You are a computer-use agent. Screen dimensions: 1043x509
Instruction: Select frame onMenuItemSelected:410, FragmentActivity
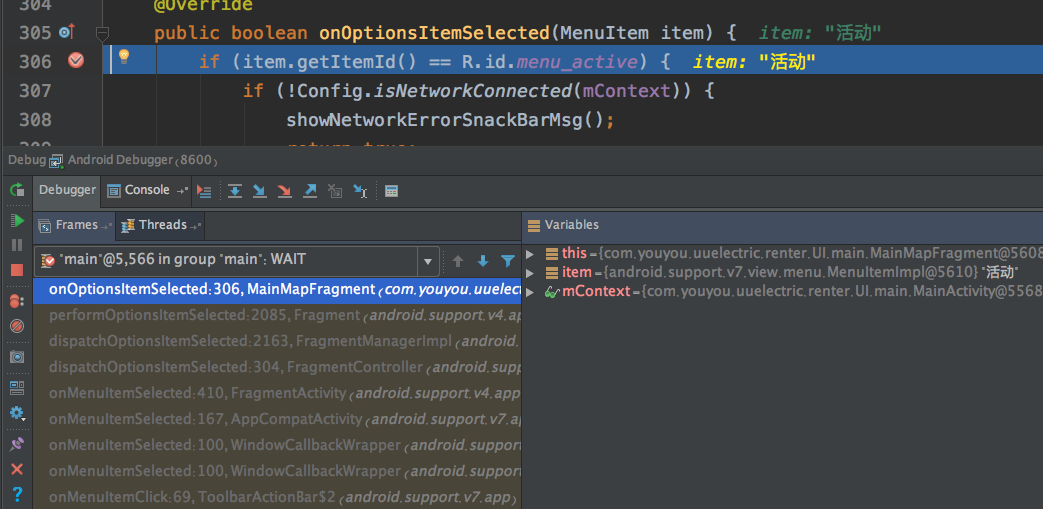277,393
